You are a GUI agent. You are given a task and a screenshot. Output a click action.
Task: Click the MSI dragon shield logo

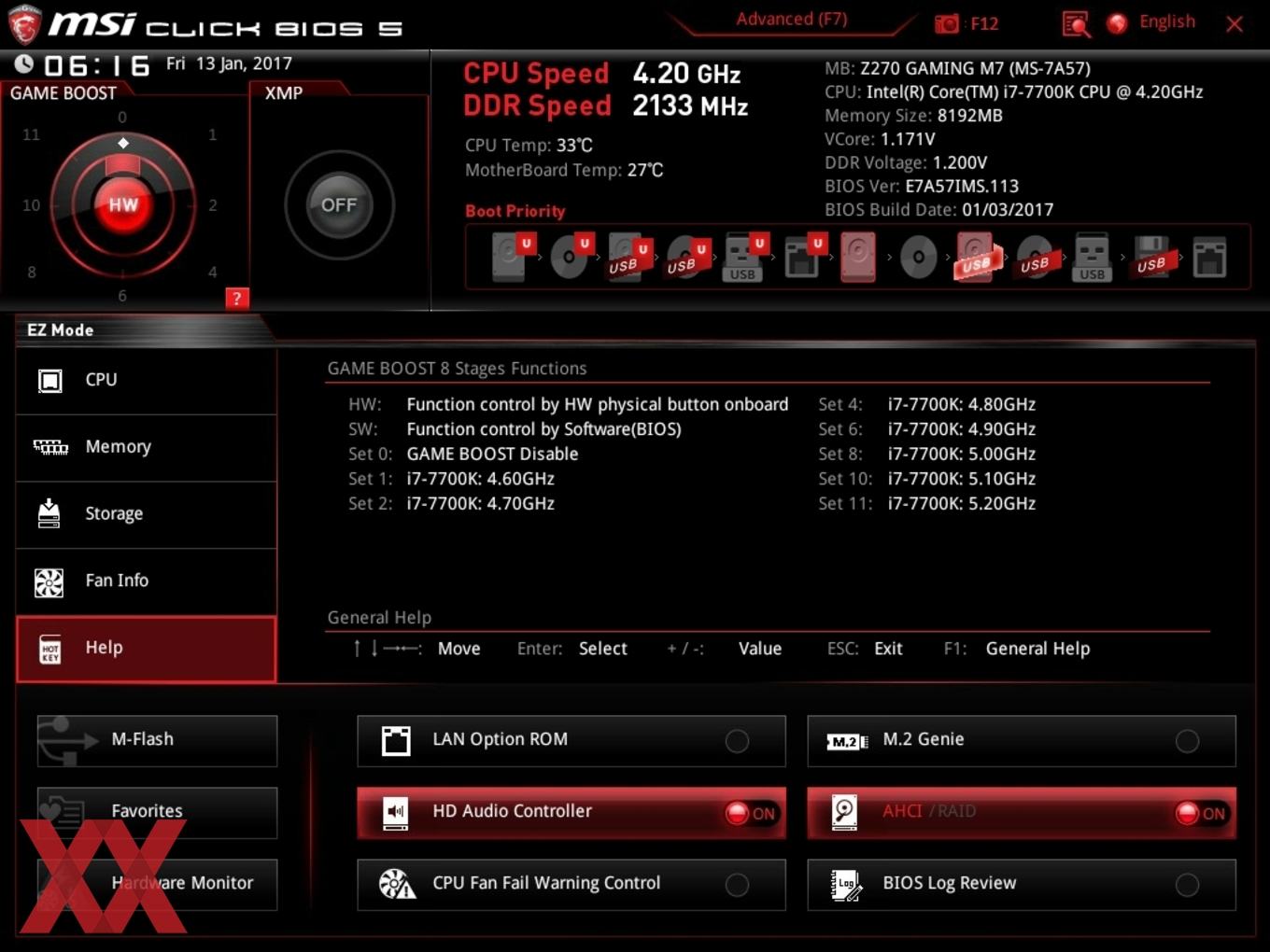click(24, 25)
